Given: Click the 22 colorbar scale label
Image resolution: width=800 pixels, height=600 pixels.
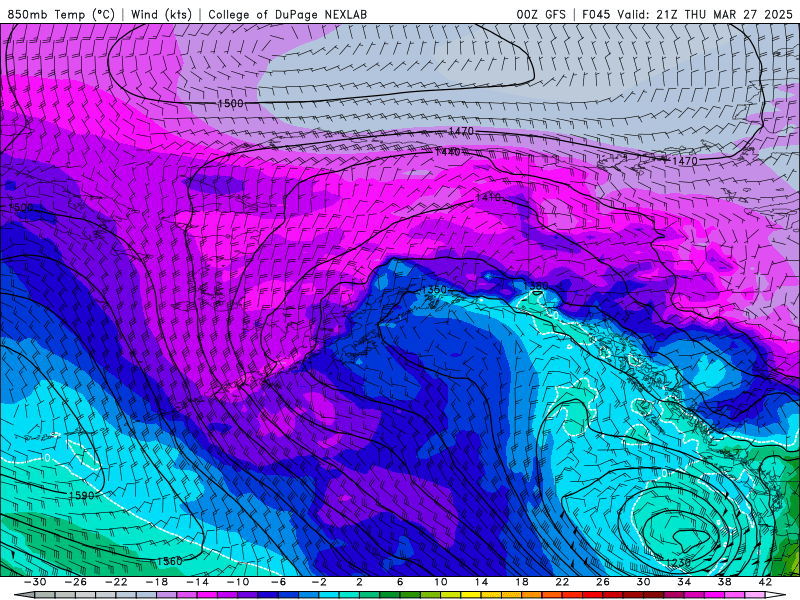Looking at the screenshot, I should tap(562, 582).
